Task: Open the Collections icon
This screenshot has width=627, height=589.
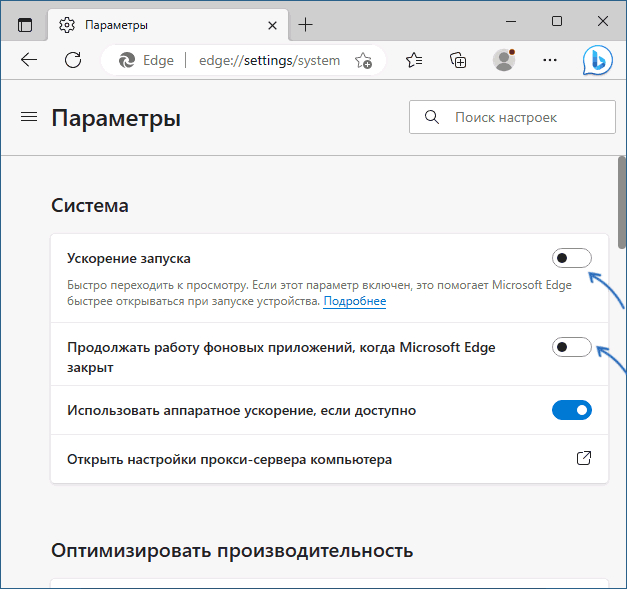Action: (458, 60)
